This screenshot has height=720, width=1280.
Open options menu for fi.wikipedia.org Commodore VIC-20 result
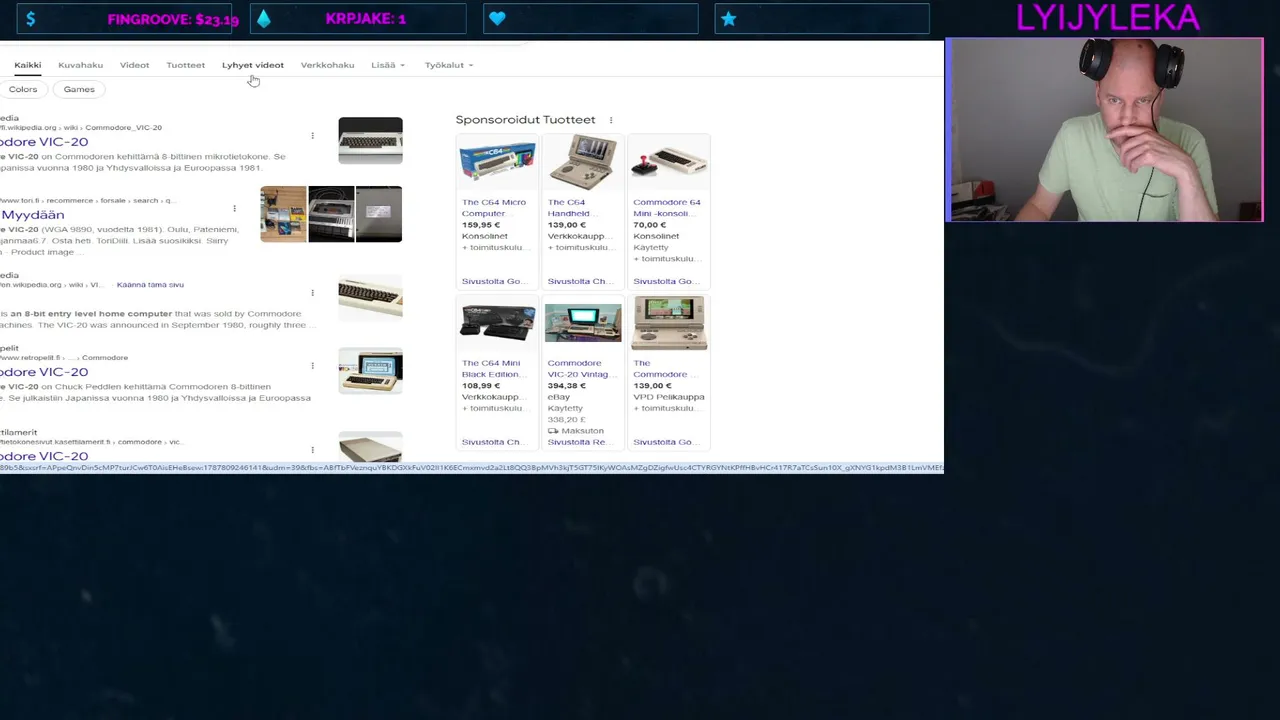pos(312,135)
